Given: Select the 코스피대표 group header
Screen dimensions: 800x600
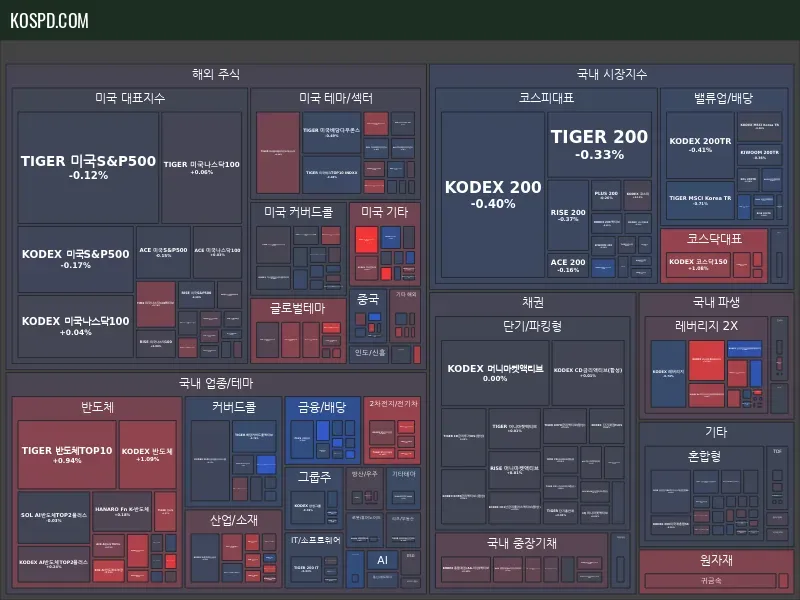Looking at the screenshot, I should [x=546, y=98].
